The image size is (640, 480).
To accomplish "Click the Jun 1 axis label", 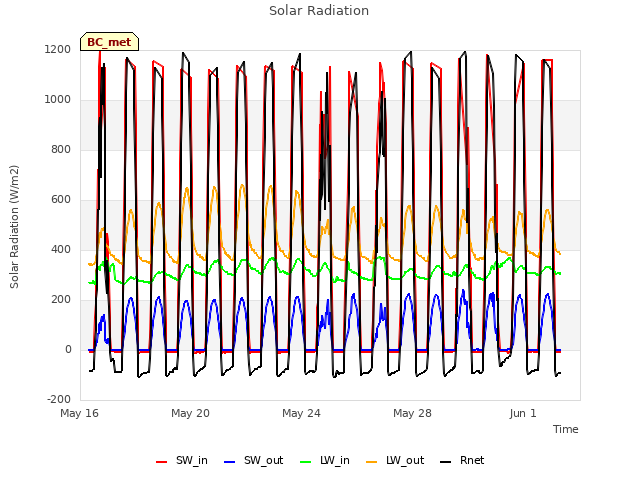I will click(523, 413).
